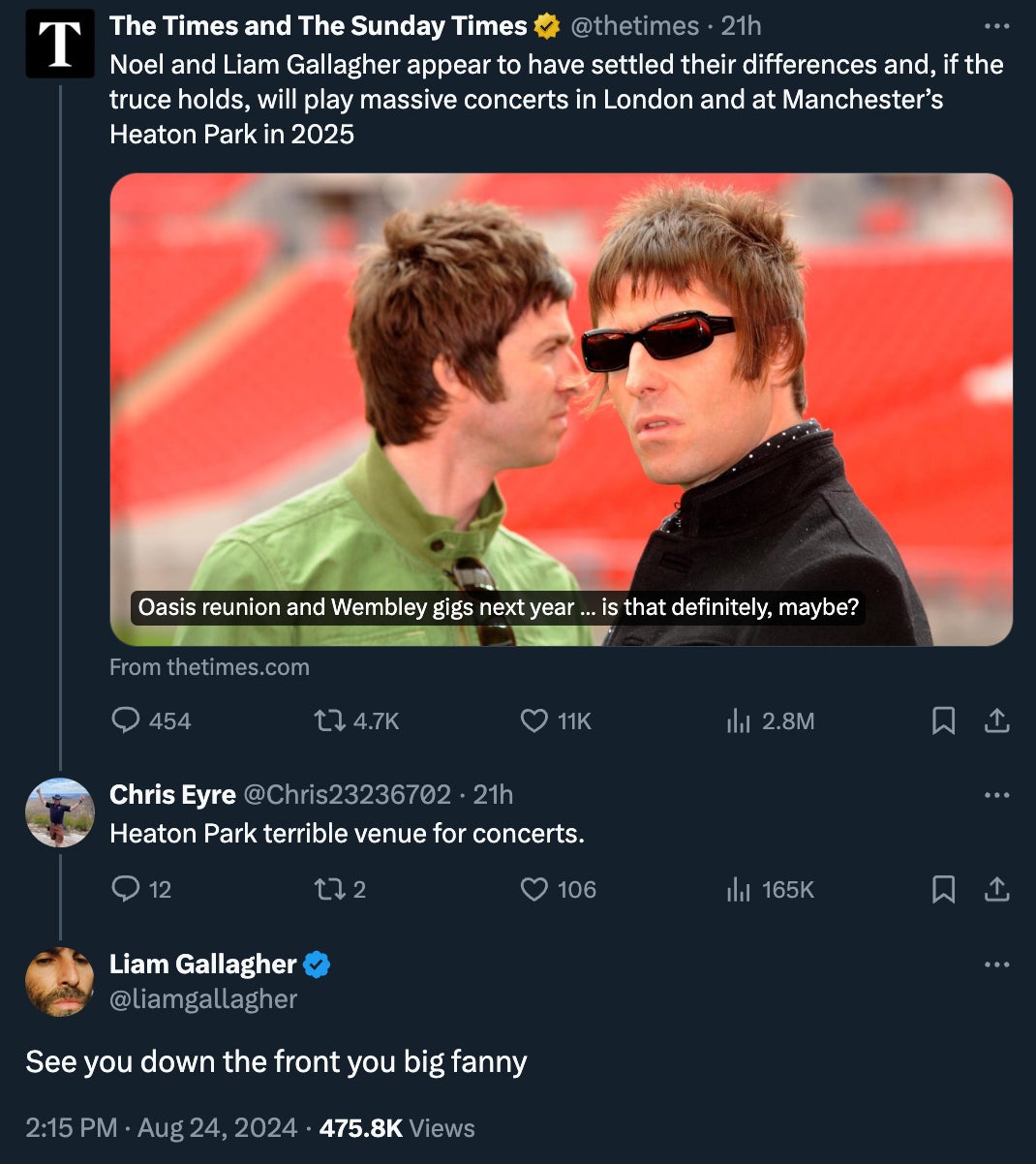View Chris Eyre reply view count
1036x1164 pixels.
coord(772,889)
